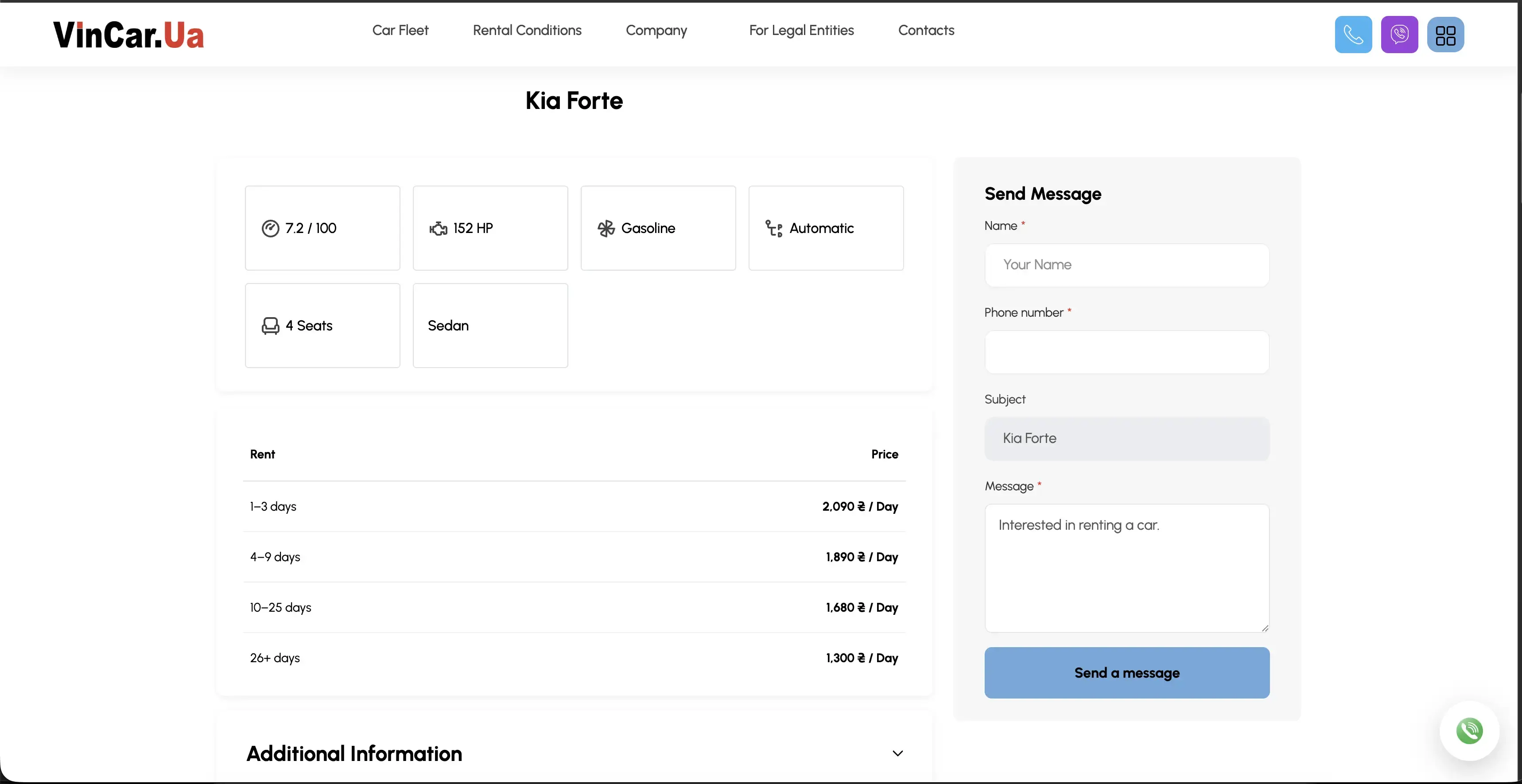Click the Price column header
Viewport: 1522px width, 784px height.
pos(885,454)
